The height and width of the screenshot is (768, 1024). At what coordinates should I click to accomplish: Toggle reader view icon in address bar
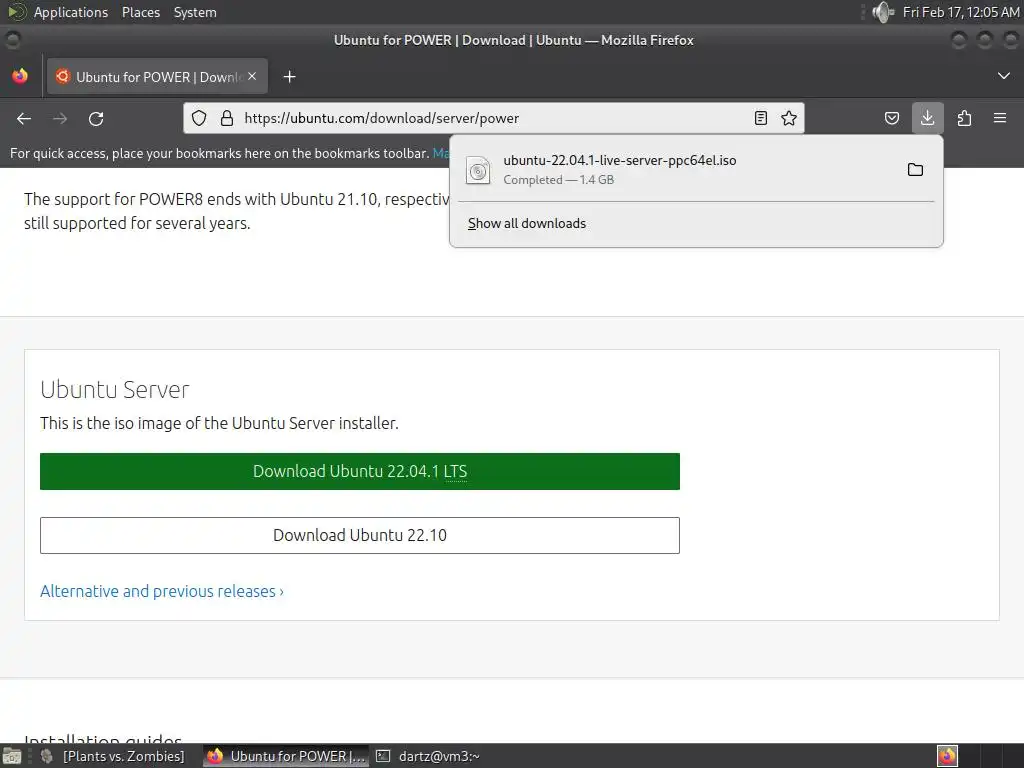pyautogui.click(x=761, y=118)
